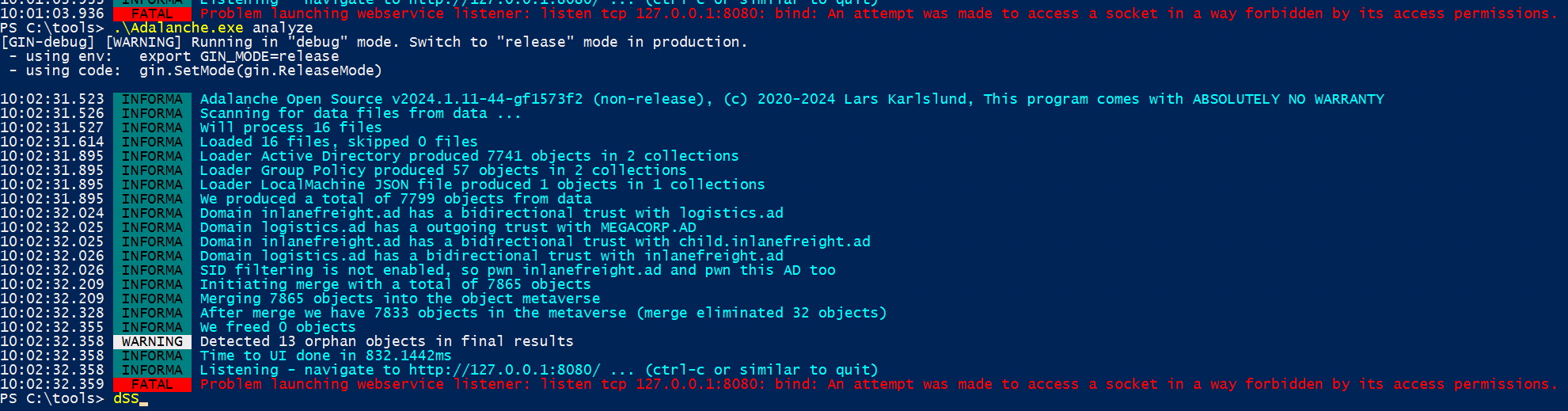The width and height of the screenshot is (1568, 411).
Task: Click the INFORMA label beside Adalanche version line
Action: [152, 100]
